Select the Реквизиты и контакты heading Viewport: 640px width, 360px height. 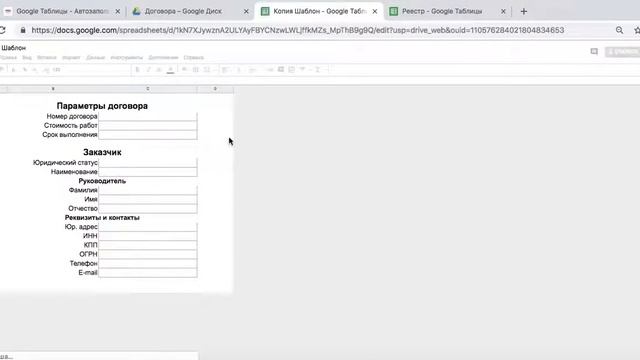click(x=102, y=218)
